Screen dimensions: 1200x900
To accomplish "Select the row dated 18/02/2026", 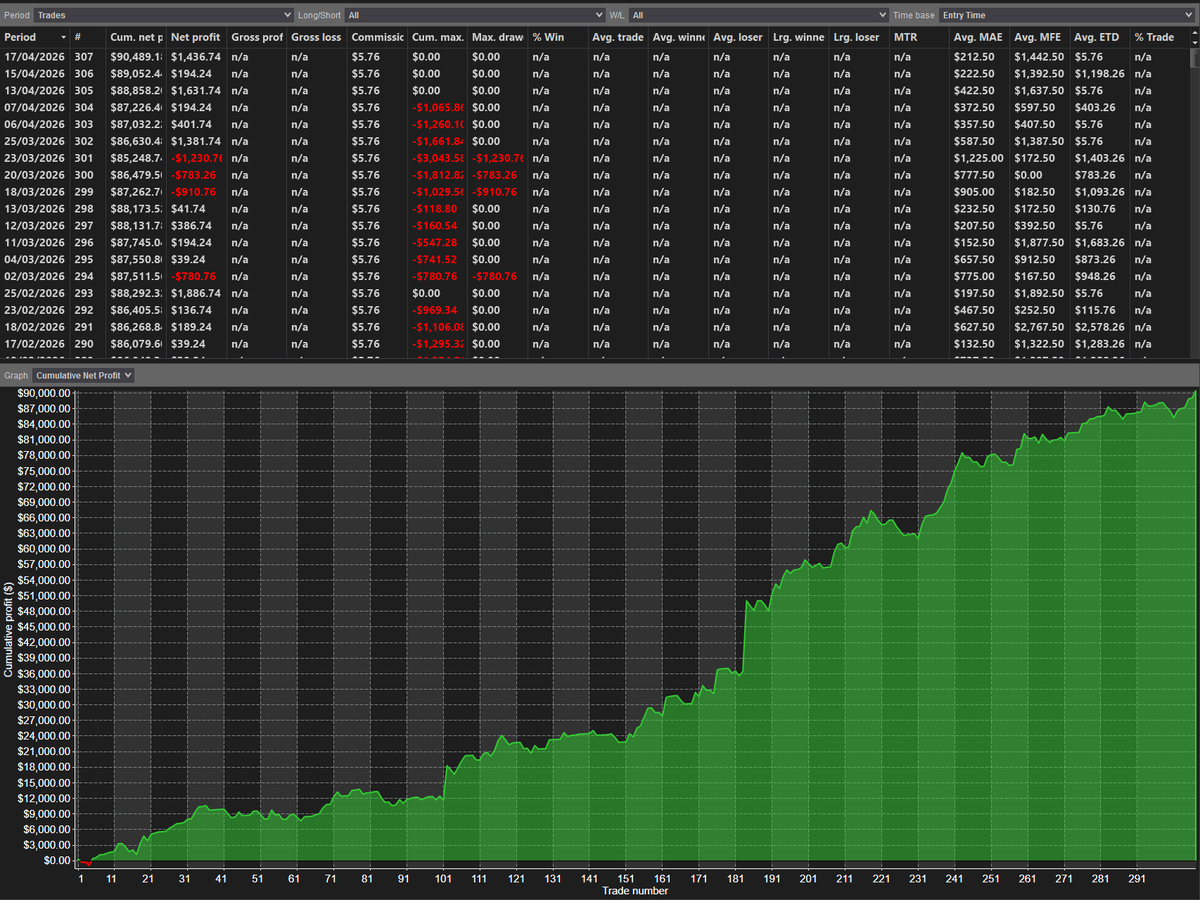I will [x=595, y=327].
